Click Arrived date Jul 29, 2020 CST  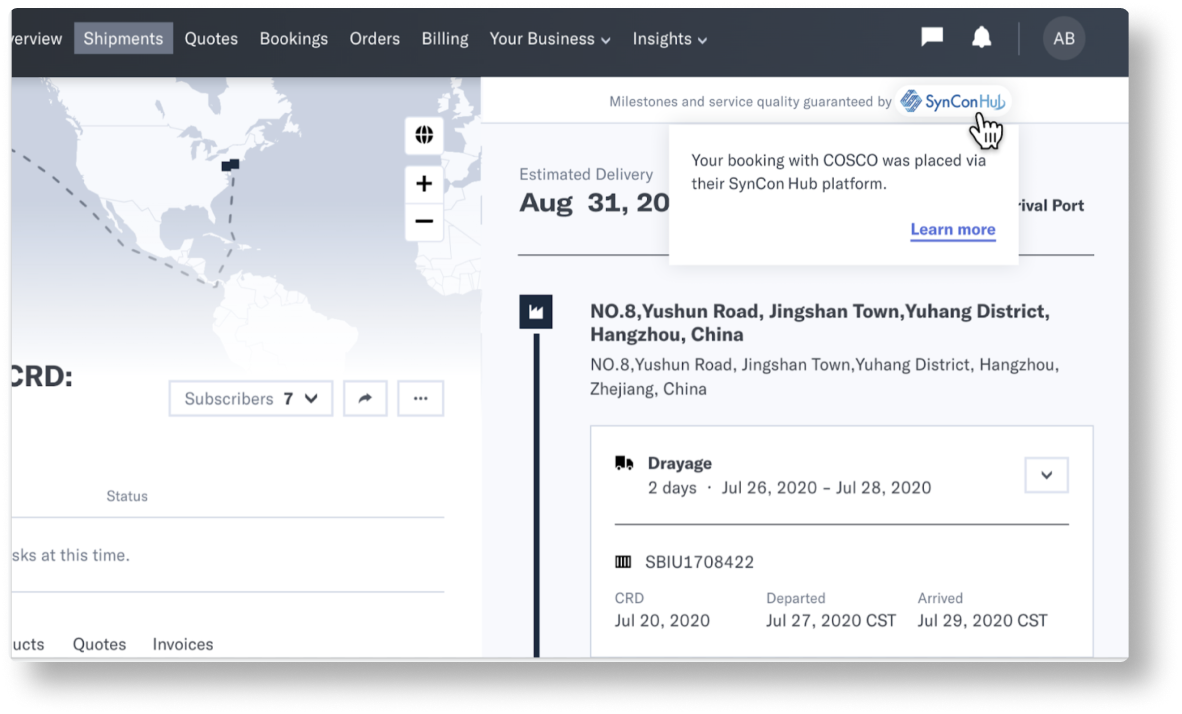click(x=982, y=621)
